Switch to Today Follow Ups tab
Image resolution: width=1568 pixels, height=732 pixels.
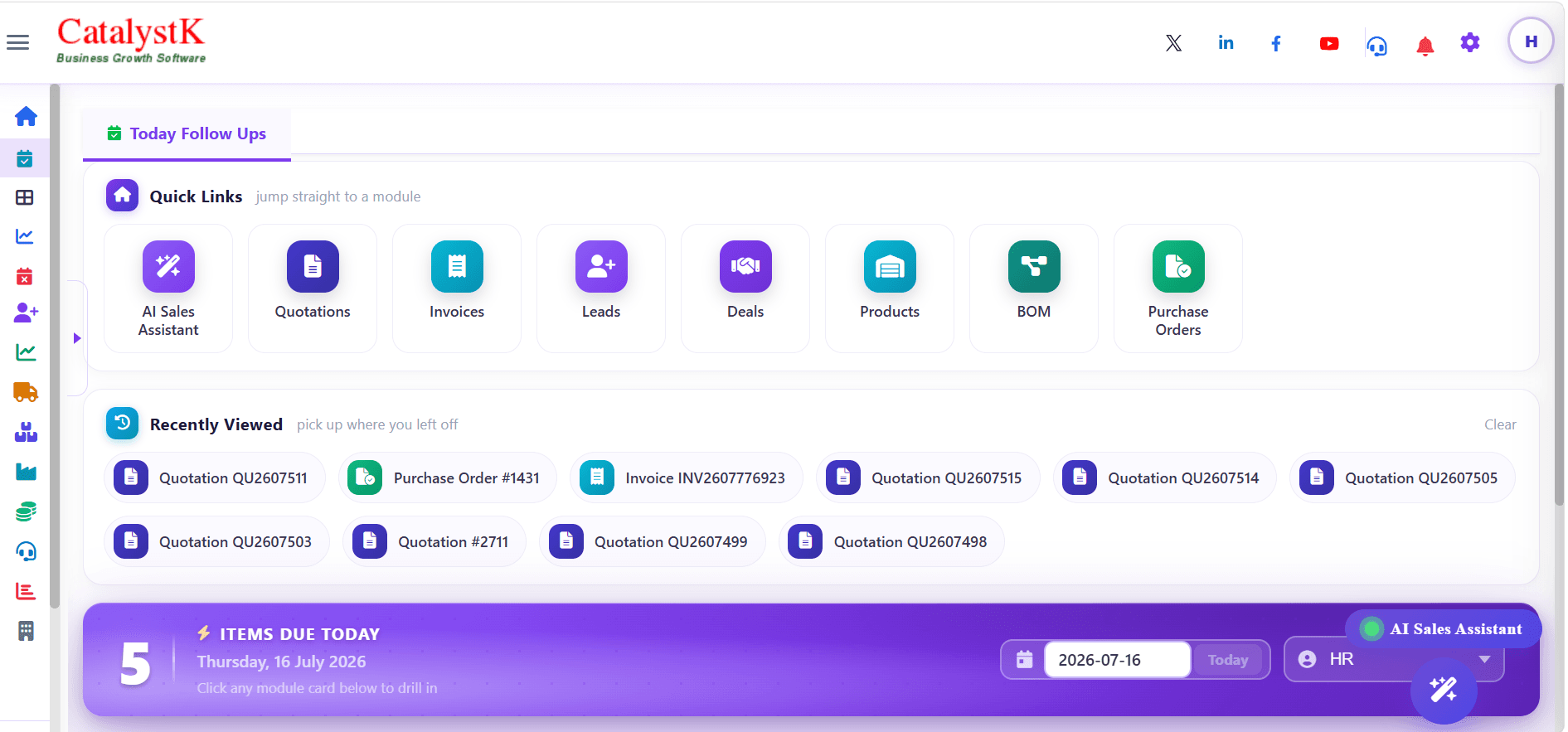click(187, 133)
